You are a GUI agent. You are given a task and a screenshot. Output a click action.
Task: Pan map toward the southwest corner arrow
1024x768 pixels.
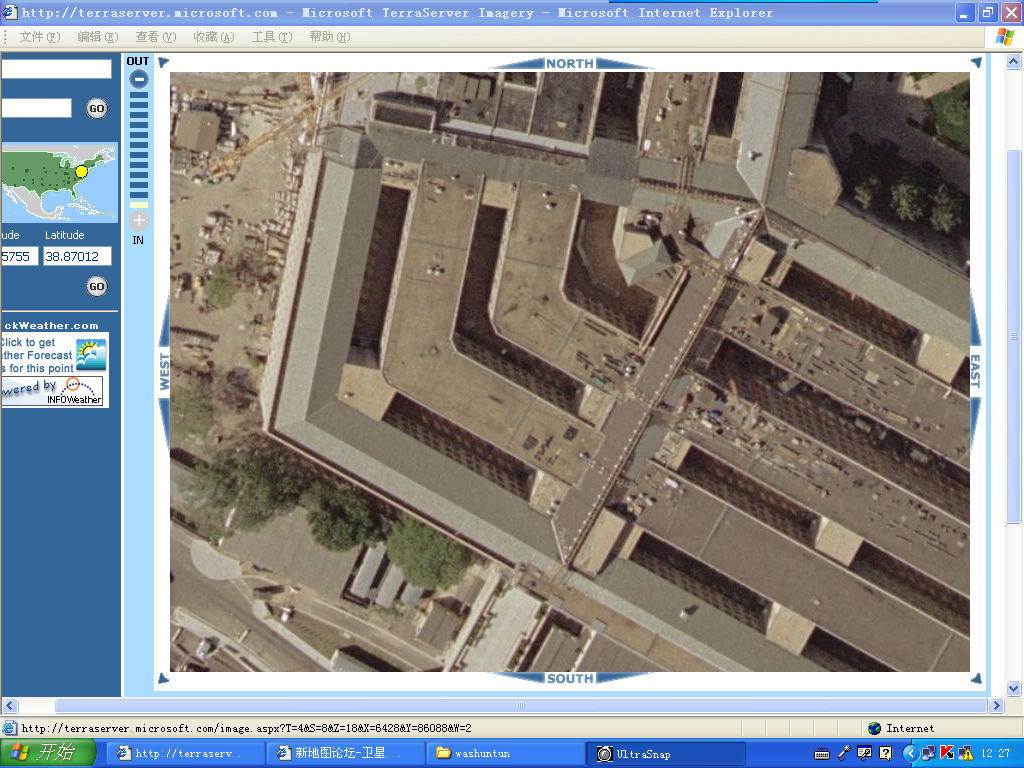pyautogui.click(x=163, y=679)
